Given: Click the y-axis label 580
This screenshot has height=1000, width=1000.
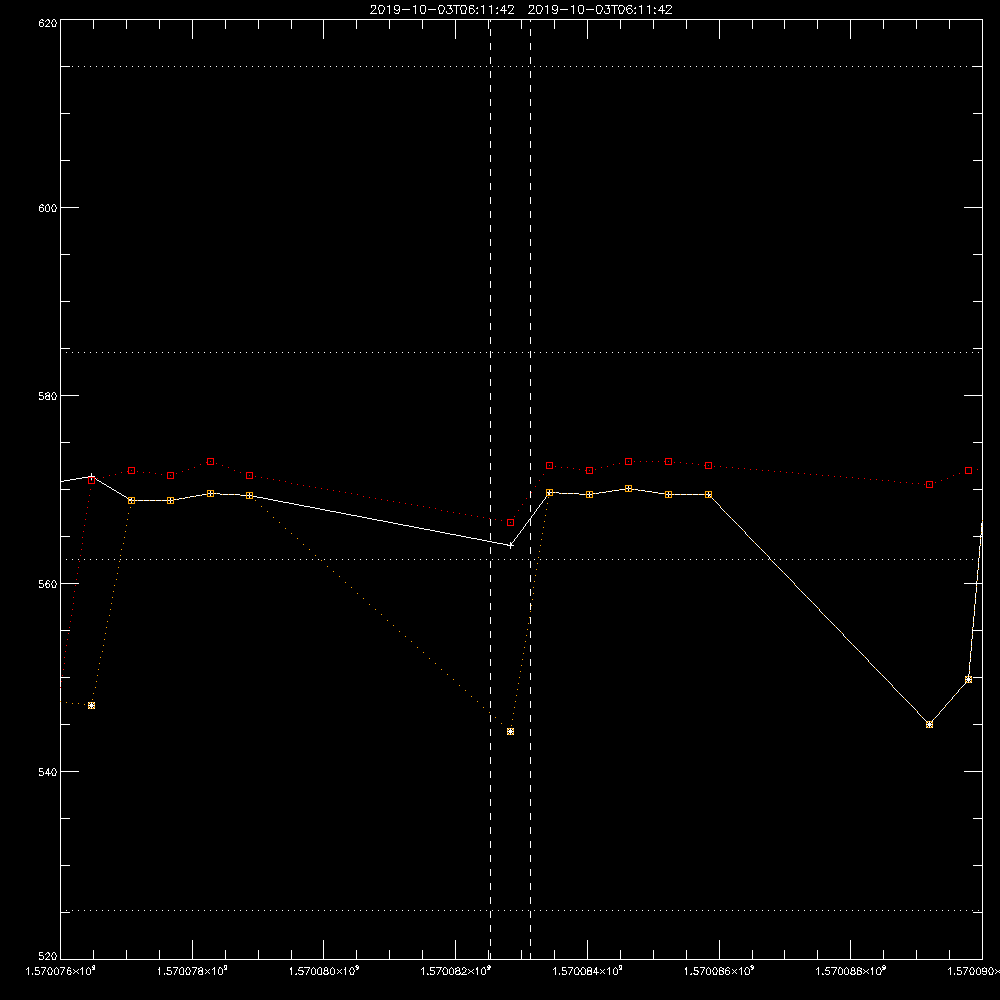Looking at the screenshot, I should 48,395.
